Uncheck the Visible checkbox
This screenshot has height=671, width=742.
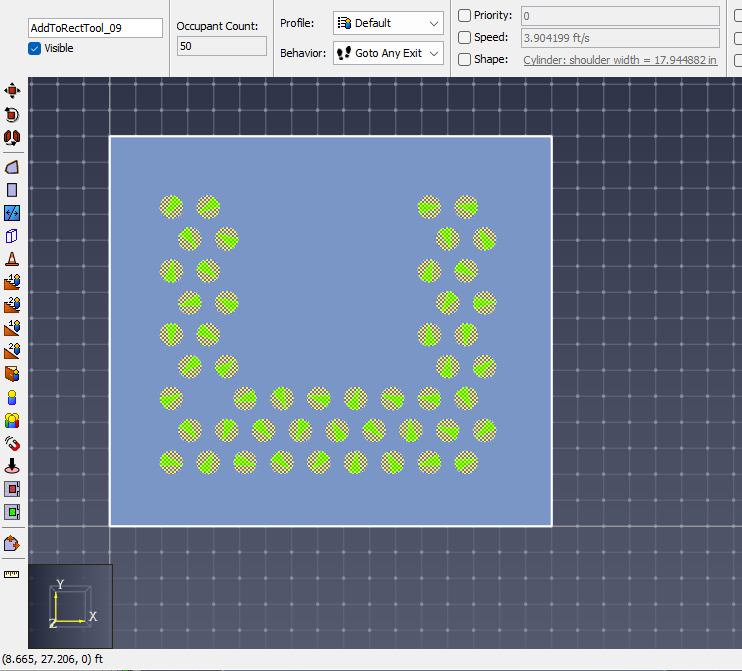click(x=35, y=48)
